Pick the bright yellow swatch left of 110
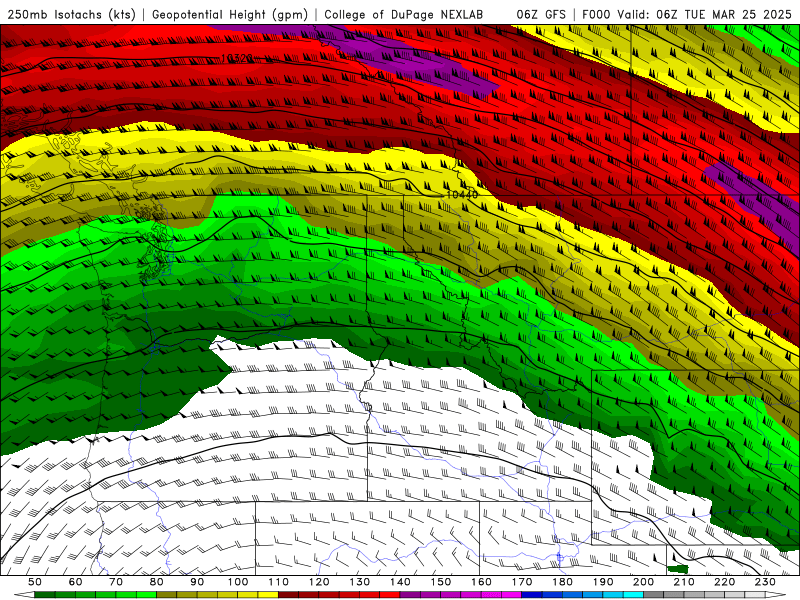This screenshot has width=800, height=600. 268,595
